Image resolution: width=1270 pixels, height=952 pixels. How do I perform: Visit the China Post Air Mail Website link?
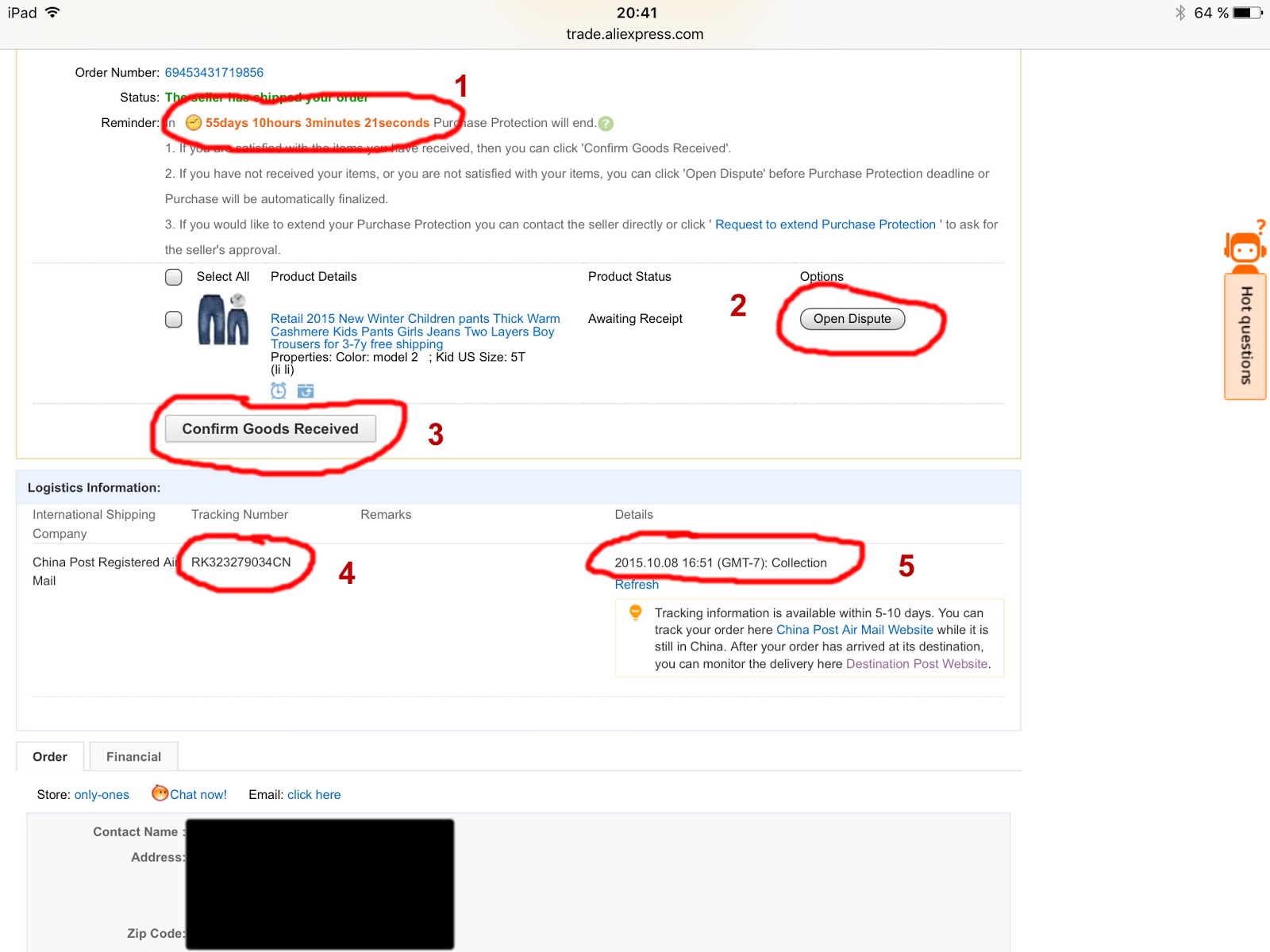[854, 629]
